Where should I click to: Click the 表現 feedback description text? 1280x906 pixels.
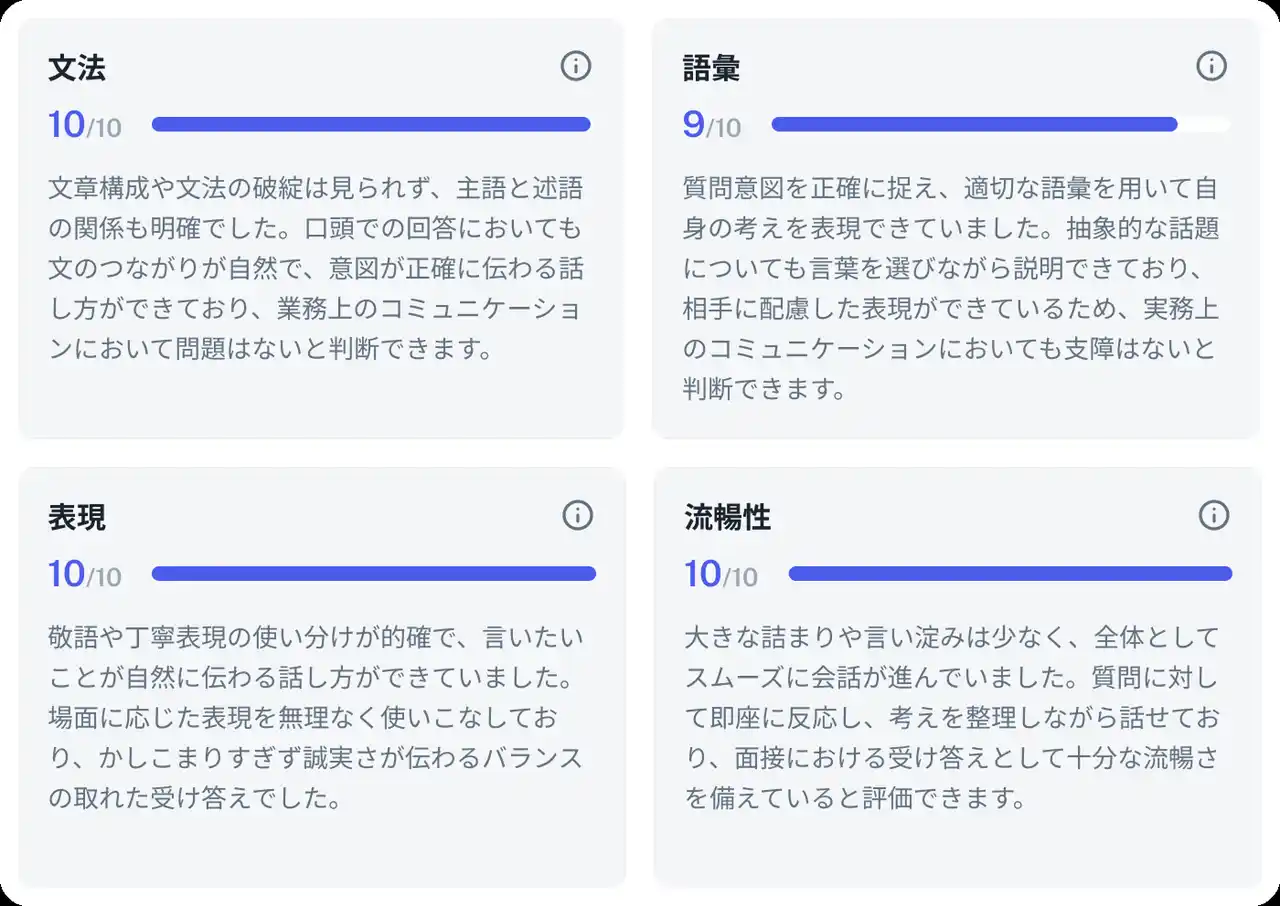click(315, 718)
